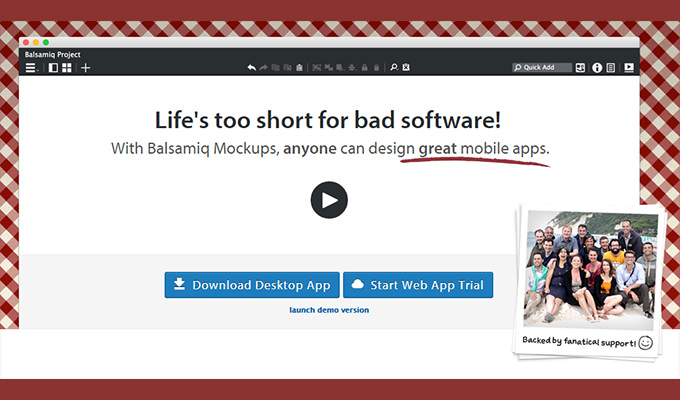Image resolution: width=680 pixels, height=400 pixels.
Task: Toggle the single mockup view icon
Action: click(53, 68)
